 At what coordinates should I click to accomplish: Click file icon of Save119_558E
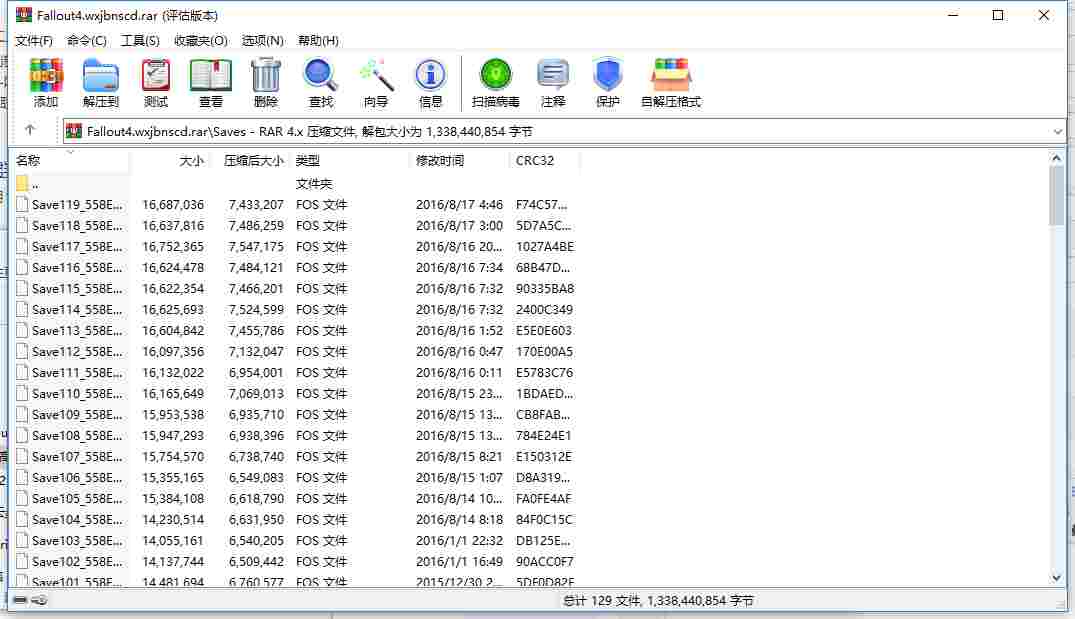coord(22,204)
